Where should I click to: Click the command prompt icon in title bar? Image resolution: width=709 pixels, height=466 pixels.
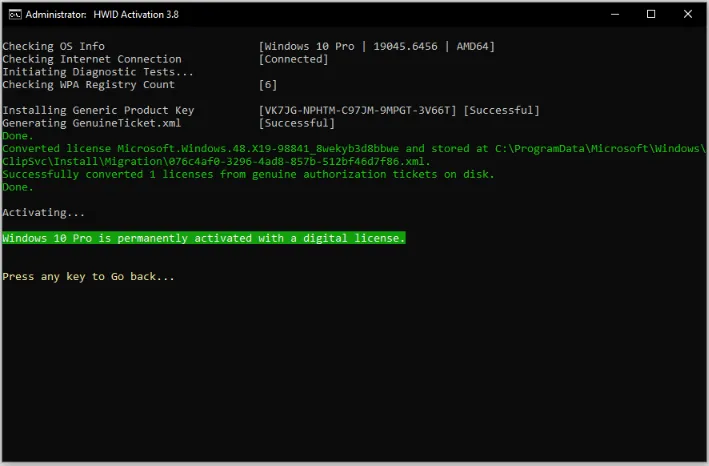coord(14,14)
